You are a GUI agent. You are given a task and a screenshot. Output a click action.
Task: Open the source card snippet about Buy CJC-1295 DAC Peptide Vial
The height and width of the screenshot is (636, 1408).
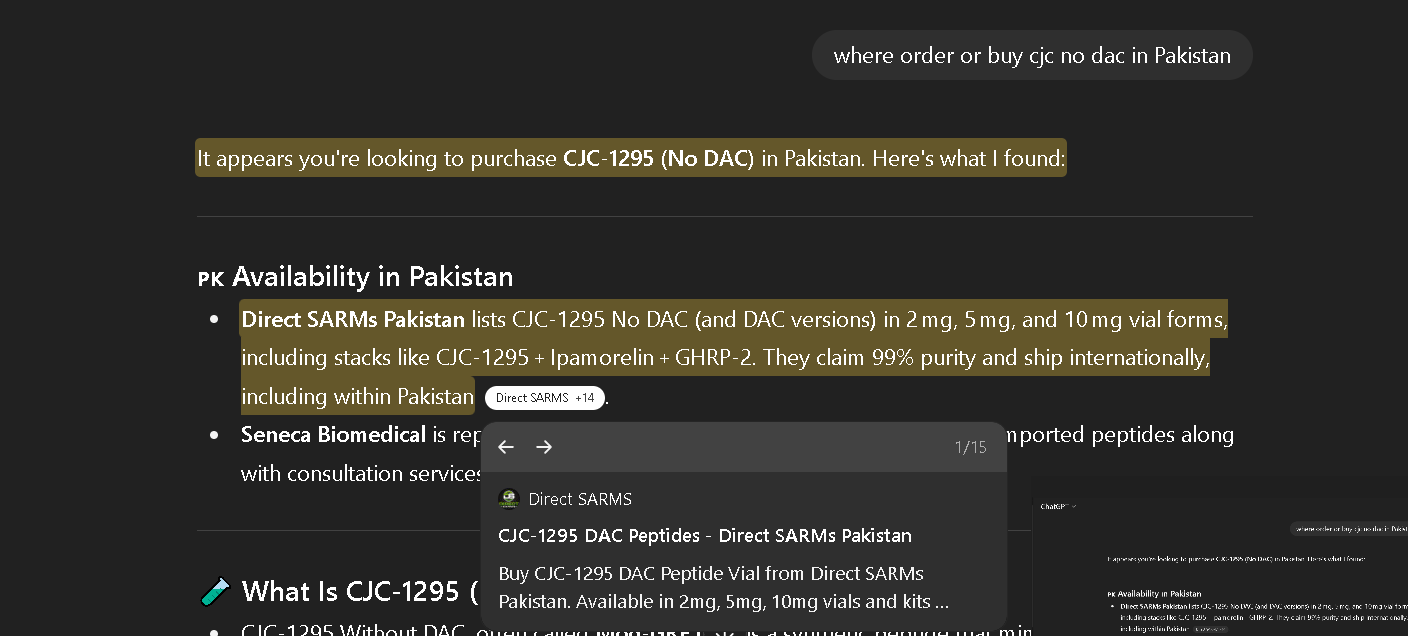[724, 588]
